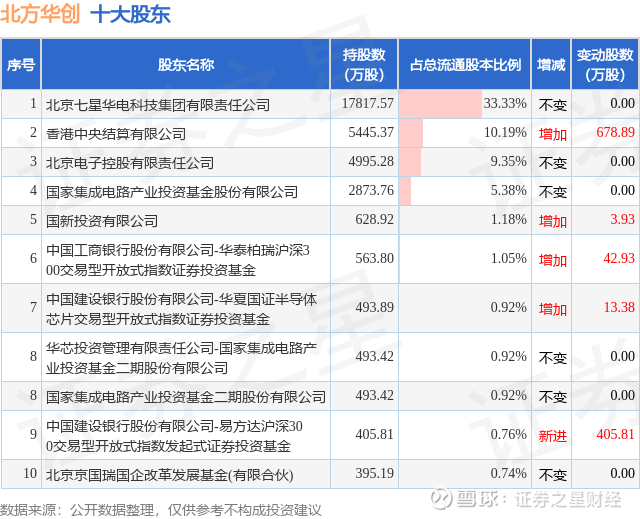Click the 17817.57 shares value

(x=368, y=103)
